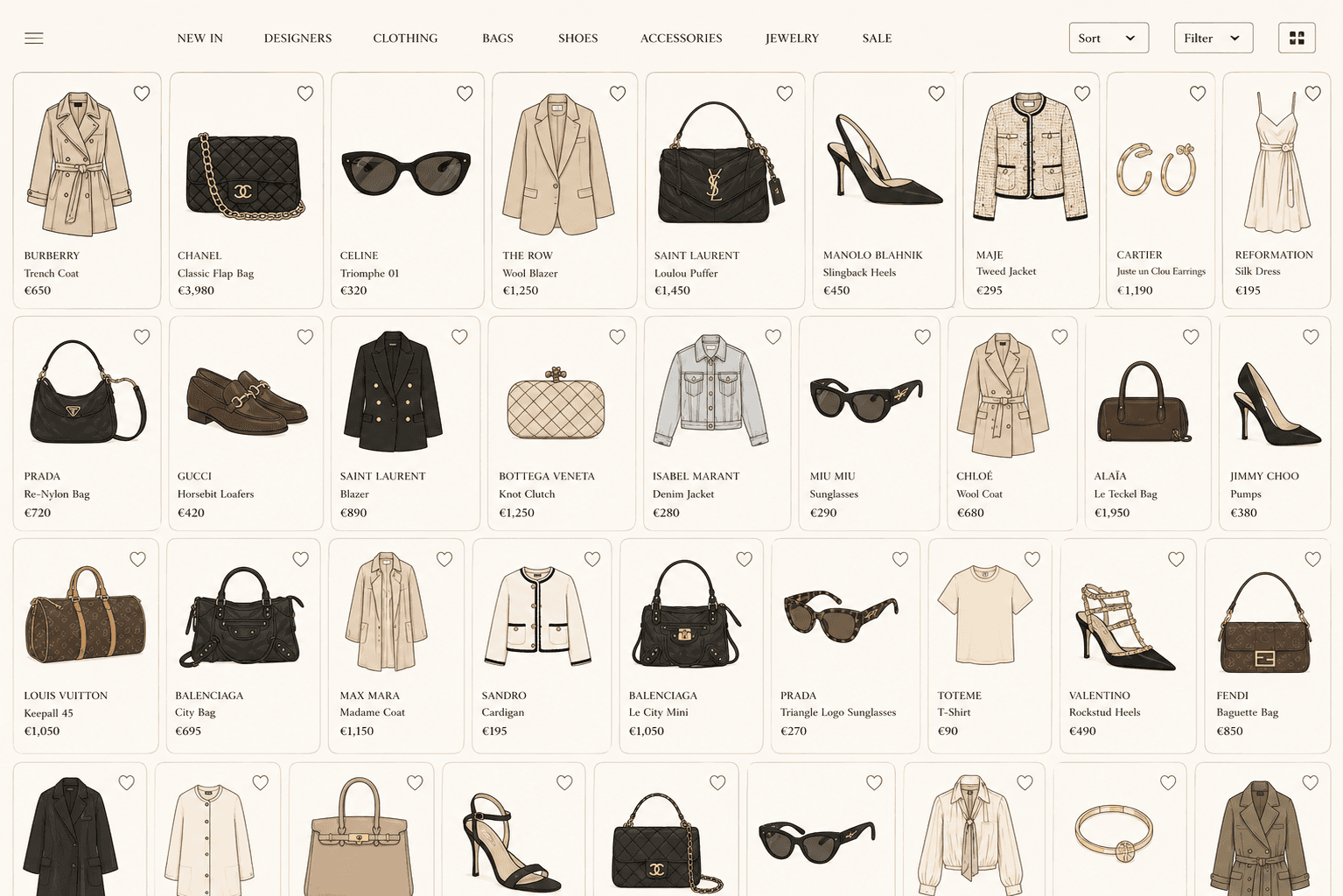Heart the Jimmy Choo Pumps
Image resolution: width=1343 pixels, height=896 pixels.
1311,337
